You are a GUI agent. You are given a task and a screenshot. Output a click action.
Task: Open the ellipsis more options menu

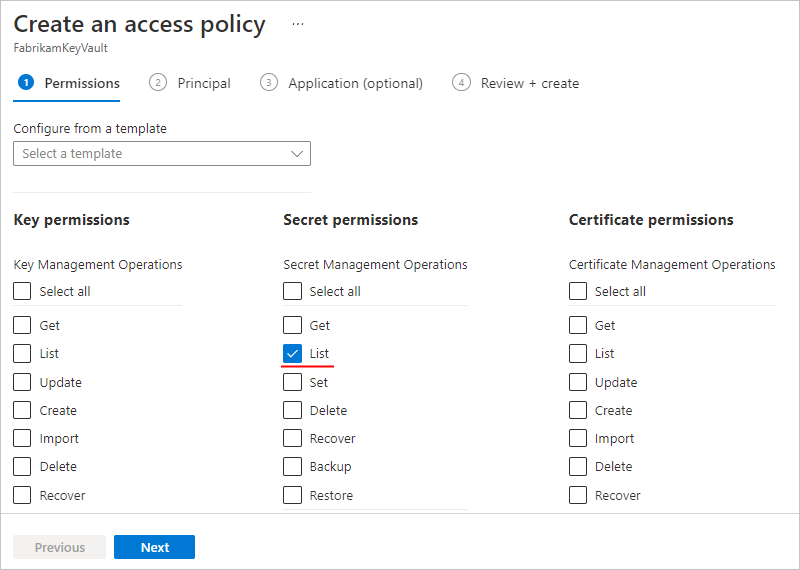(297, 23)
